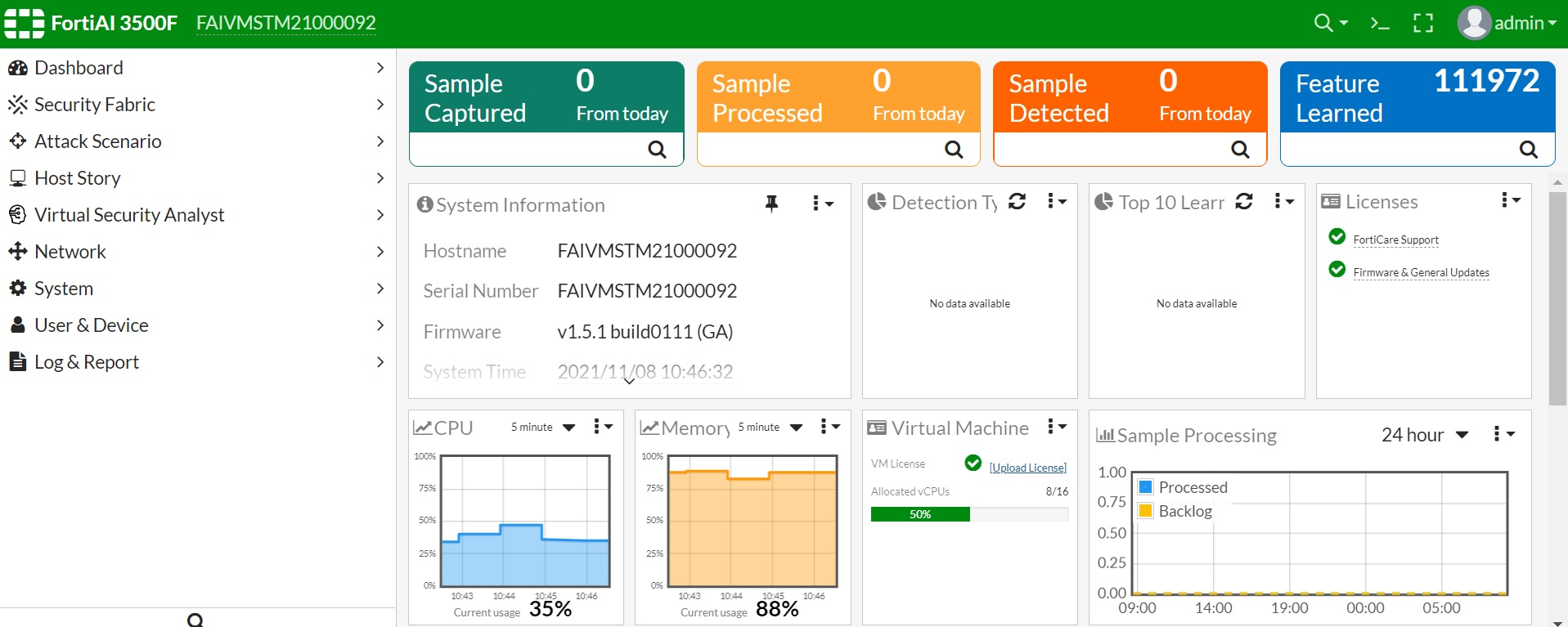This screenshot has width=1568, height=627.
Task: Open the admin user menu
Action: point(1507,24)
